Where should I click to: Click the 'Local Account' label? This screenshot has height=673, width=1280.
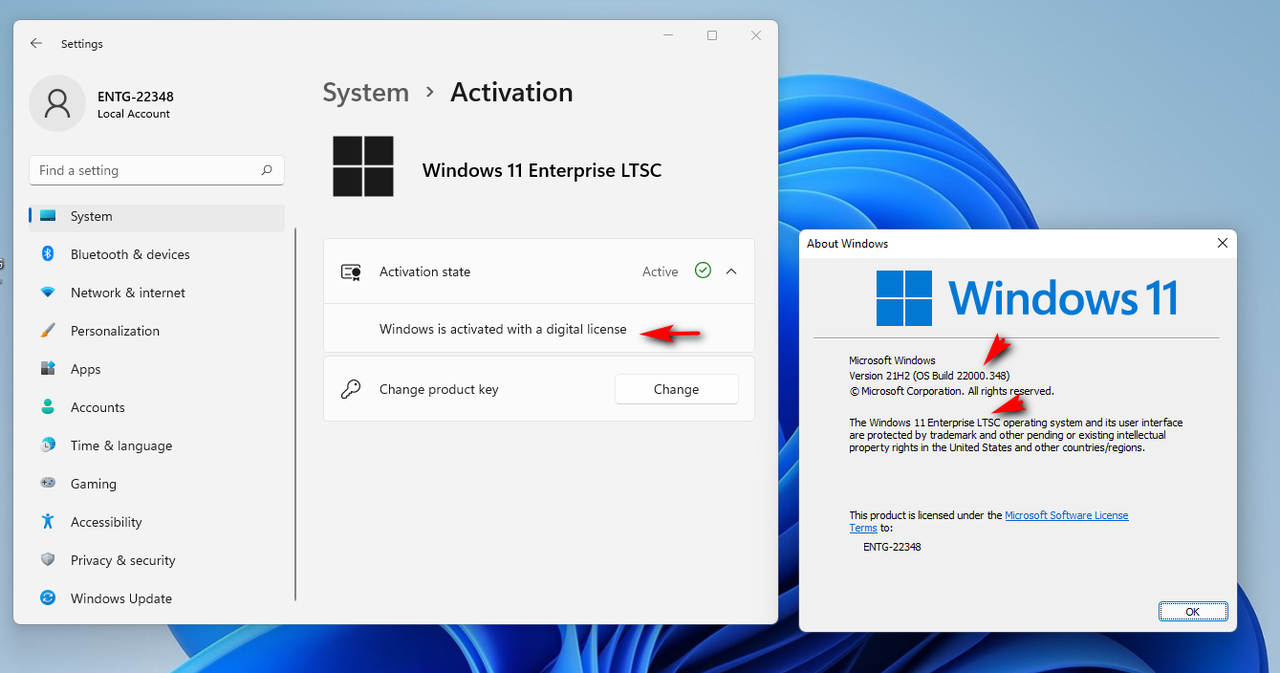[134, 114]
